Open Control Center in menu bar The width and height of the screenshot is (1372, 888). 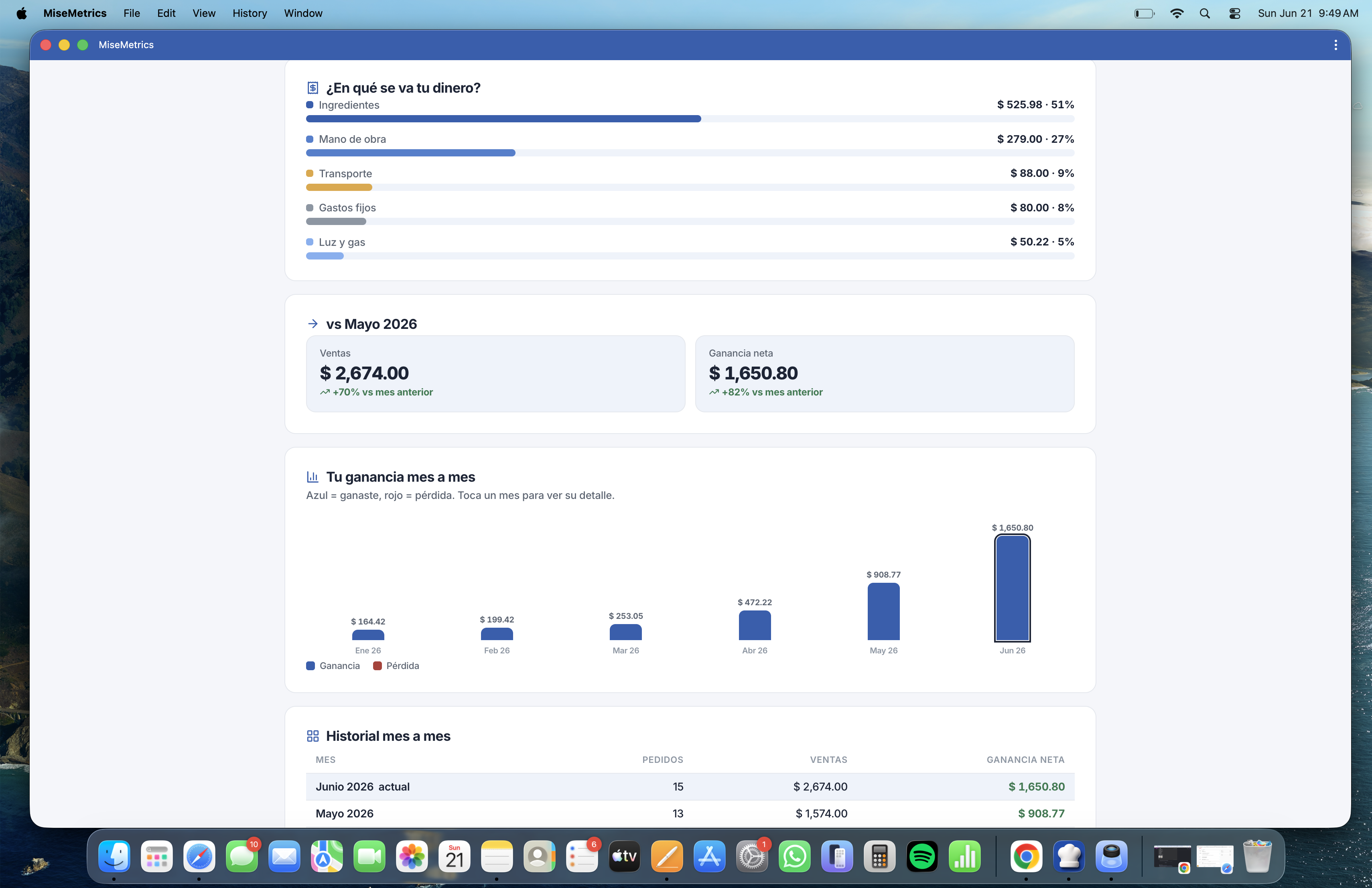(1234, 13)
